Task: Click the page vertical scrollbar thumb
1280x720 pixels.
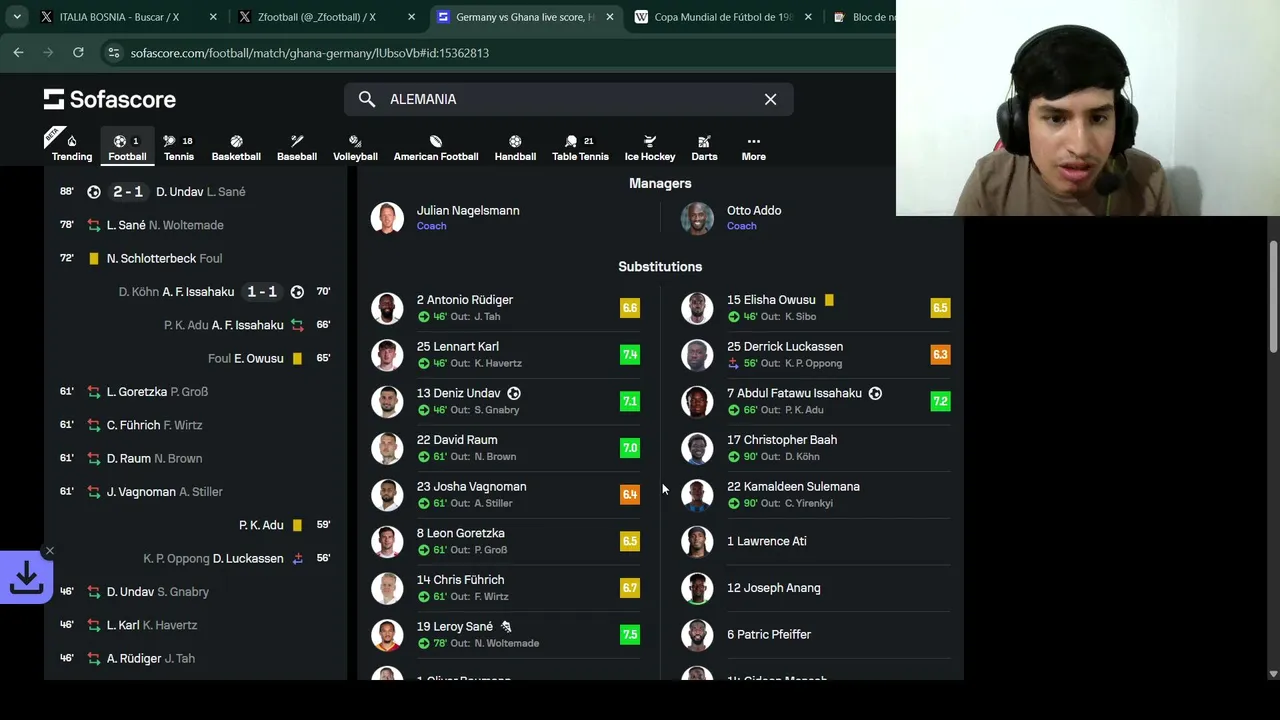Action: (1273, 296)
